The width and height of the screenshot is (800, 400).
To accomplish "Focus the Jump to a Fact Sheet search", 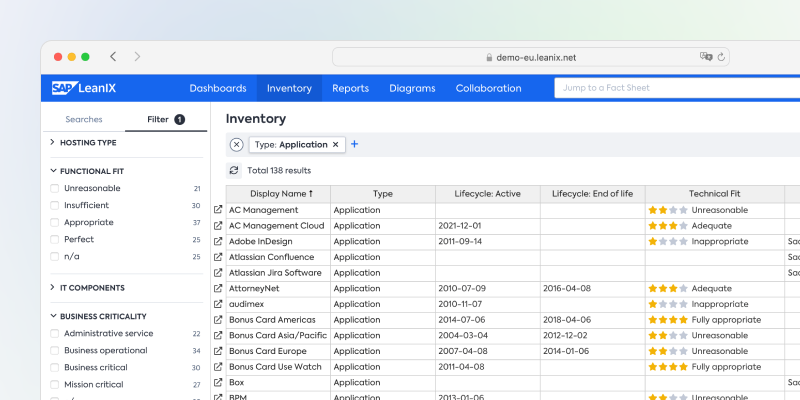I will pyautogui.click(x=677, y=88).
